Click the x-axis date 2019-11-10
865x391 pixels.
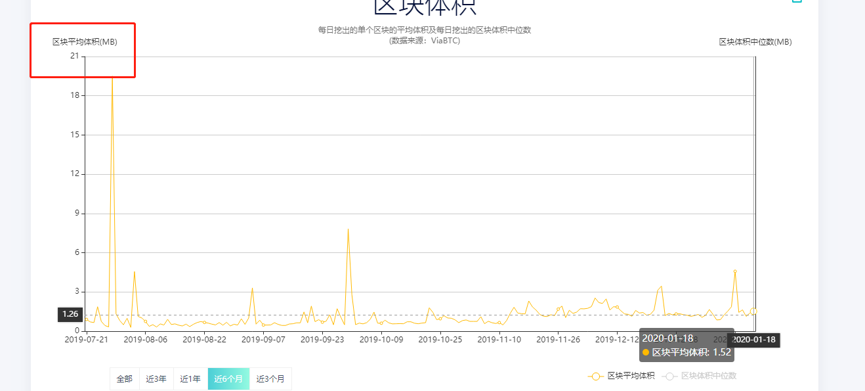pyautogui.click(x=500, y=340)
